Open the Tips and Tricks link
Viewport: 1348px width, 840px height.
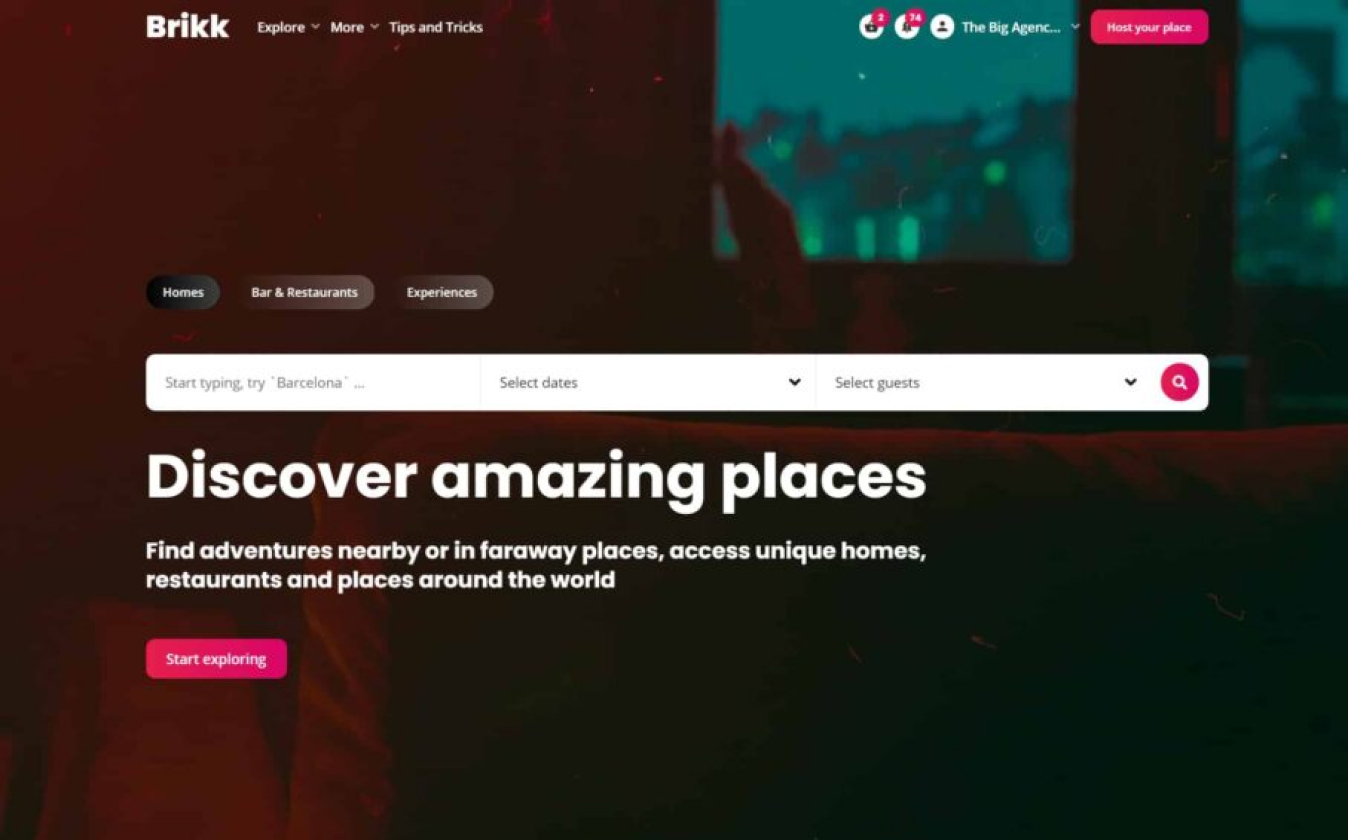[x=436, y=27]
